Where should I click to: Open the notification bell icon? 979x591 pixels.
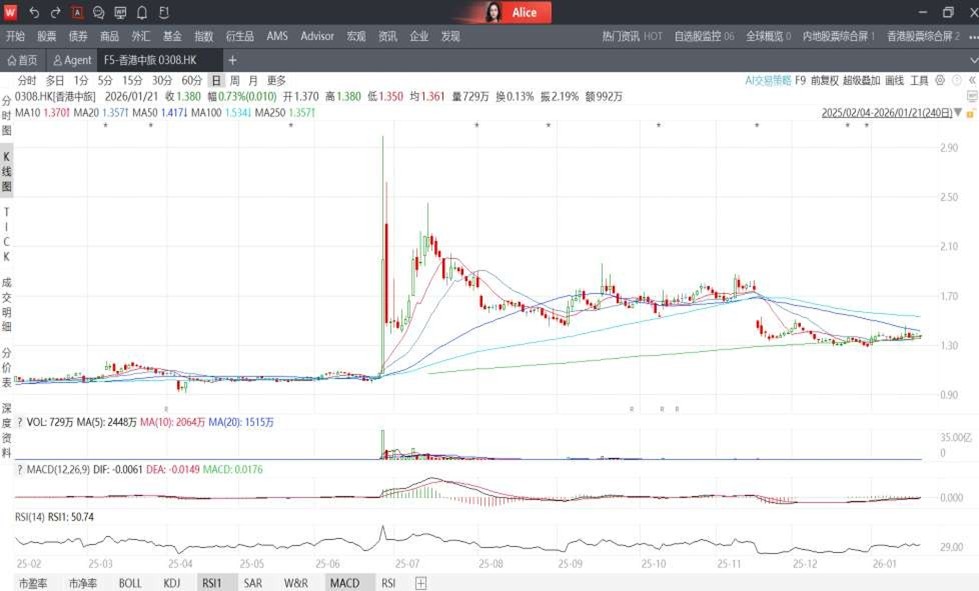coord(142,13)
